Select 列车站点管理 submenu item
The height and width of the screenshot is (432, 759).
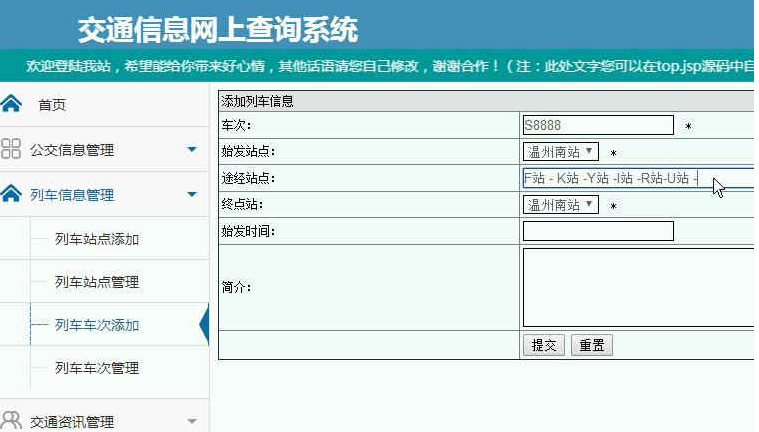(x=97, y=281)
